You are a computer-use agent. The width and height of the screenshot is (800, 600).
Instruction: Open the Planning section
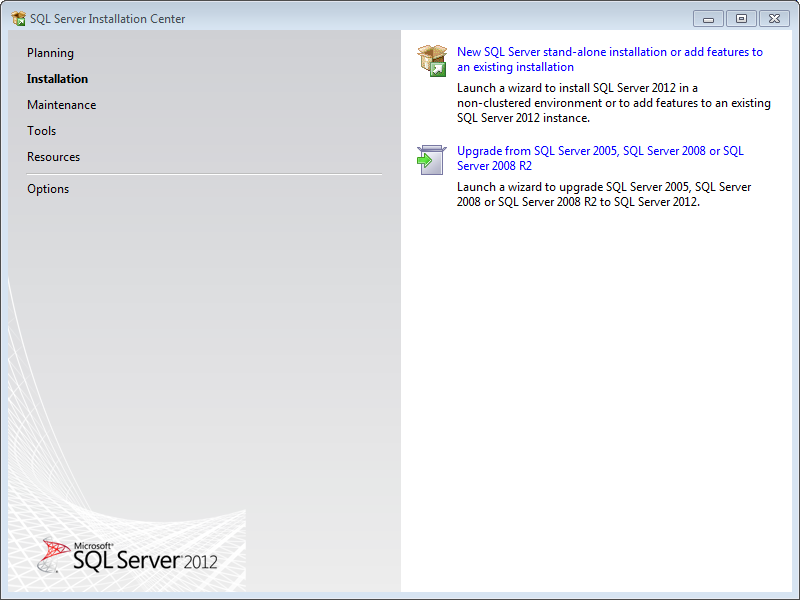pos(51,53)
